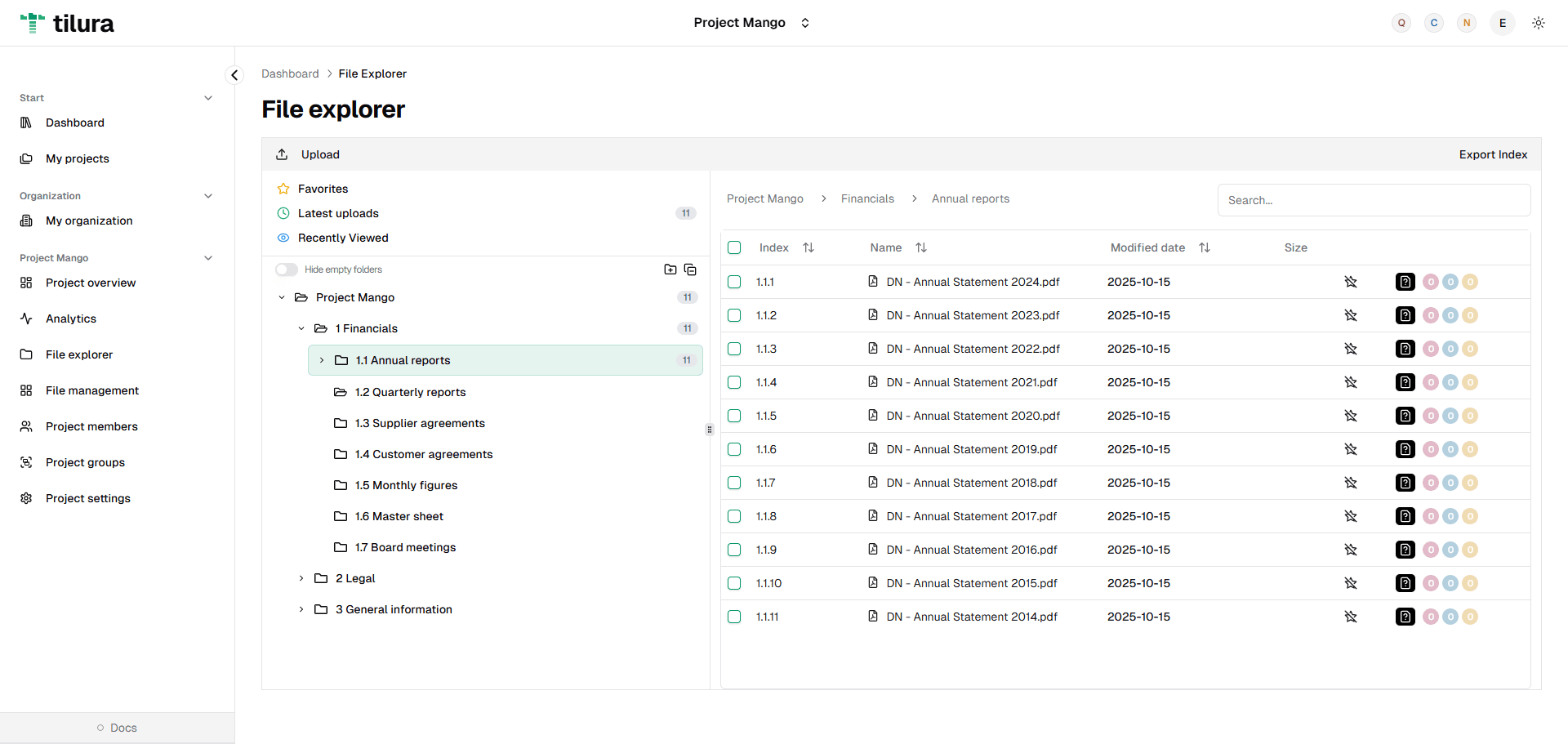
Task: Open document notes icon for Annual Statement 2022.pdf
Action: coord(1405,349)
